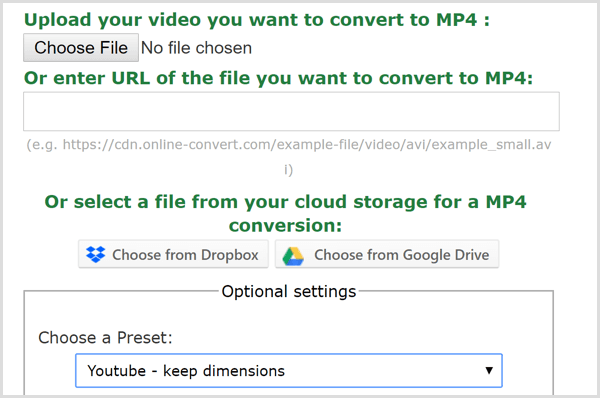Click the Google Drive logo icon
Viewport: 600px width, 398px height.
[x=293, y=256]
